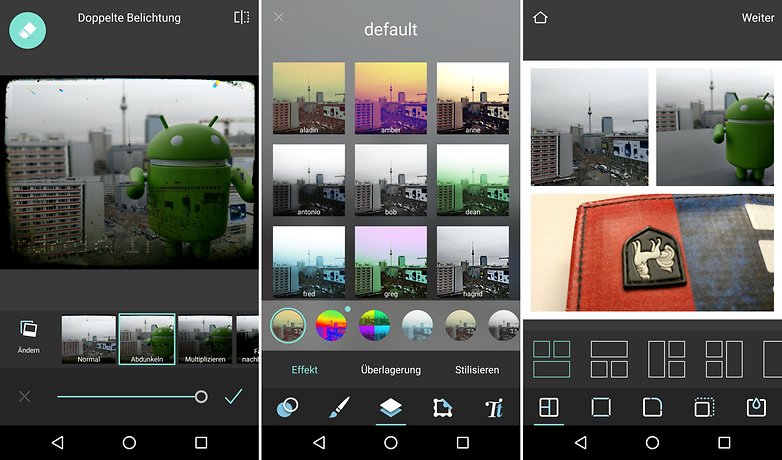Choose one-left two-right collage layout
The image size is (782, 460).
666,359
